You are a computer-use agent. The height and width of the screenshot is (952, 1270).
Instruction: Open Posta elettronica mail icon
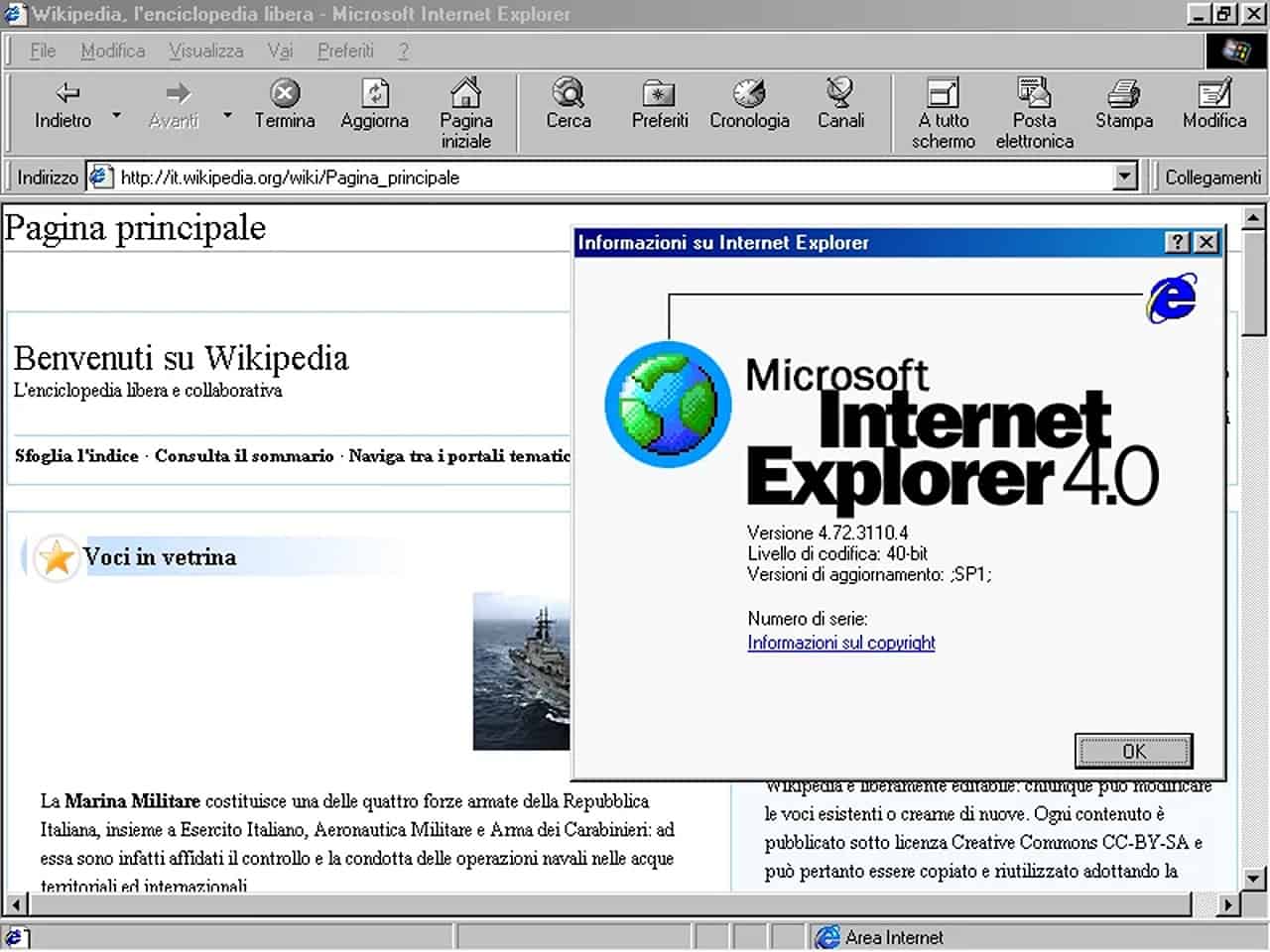pyautogui.click(x=1034, y=94)
